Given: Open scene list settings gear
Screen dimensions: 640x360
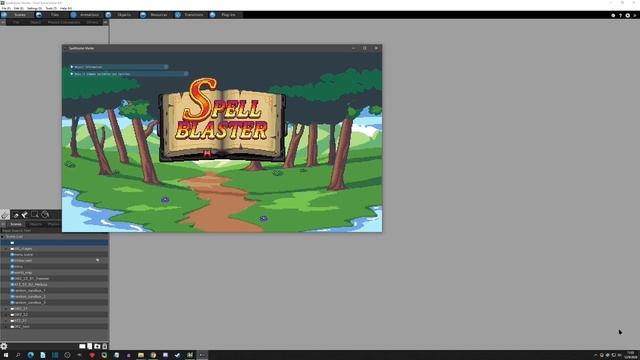Looking at the screenshot, I should coord(4,346).
